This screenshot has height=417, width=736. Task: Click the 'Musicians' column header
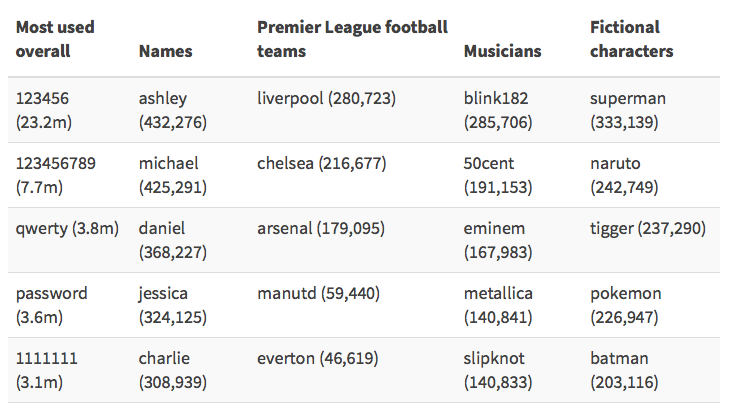coord(502,50)
